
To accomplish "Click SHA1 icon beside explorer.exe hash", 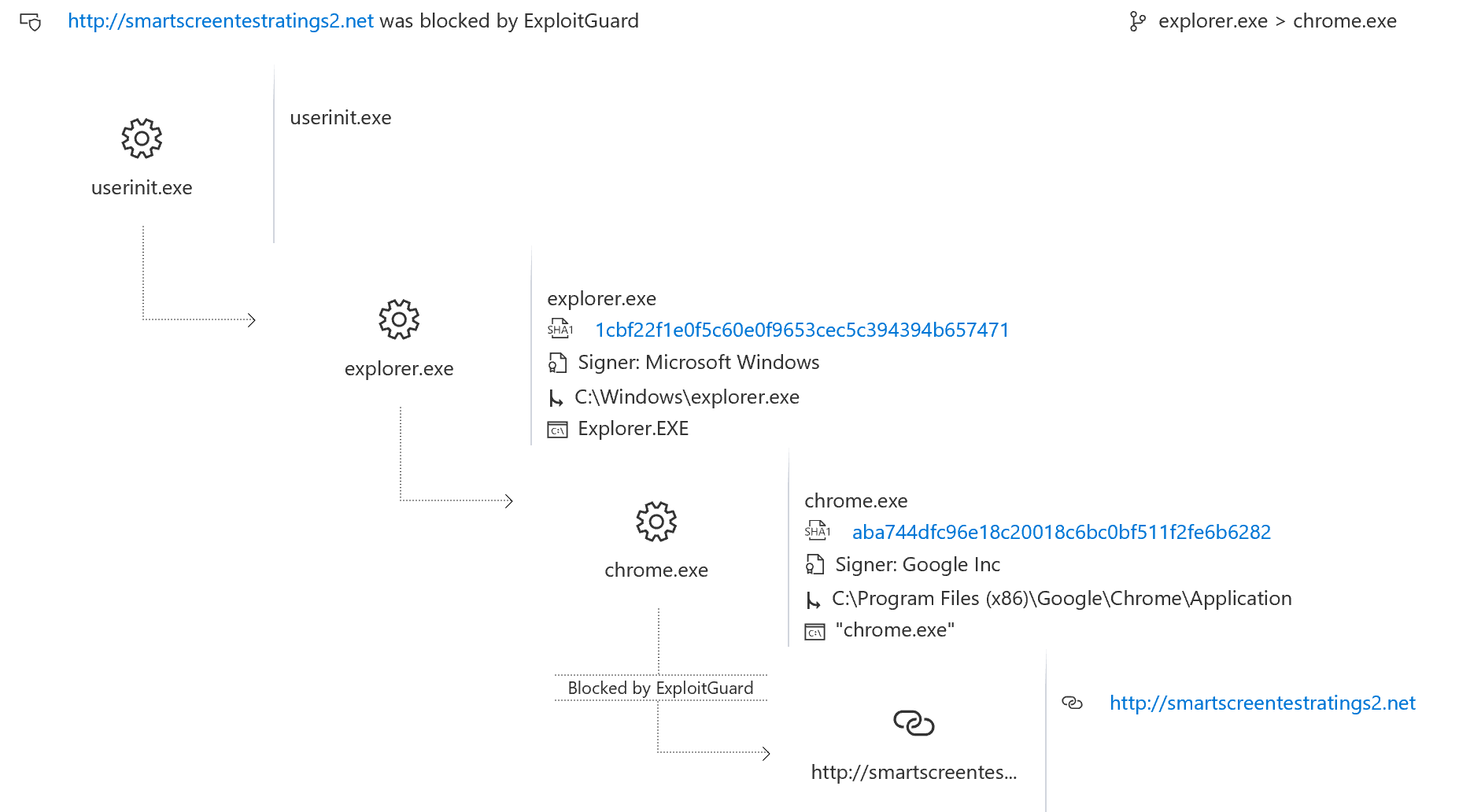I will click(560, 329).
